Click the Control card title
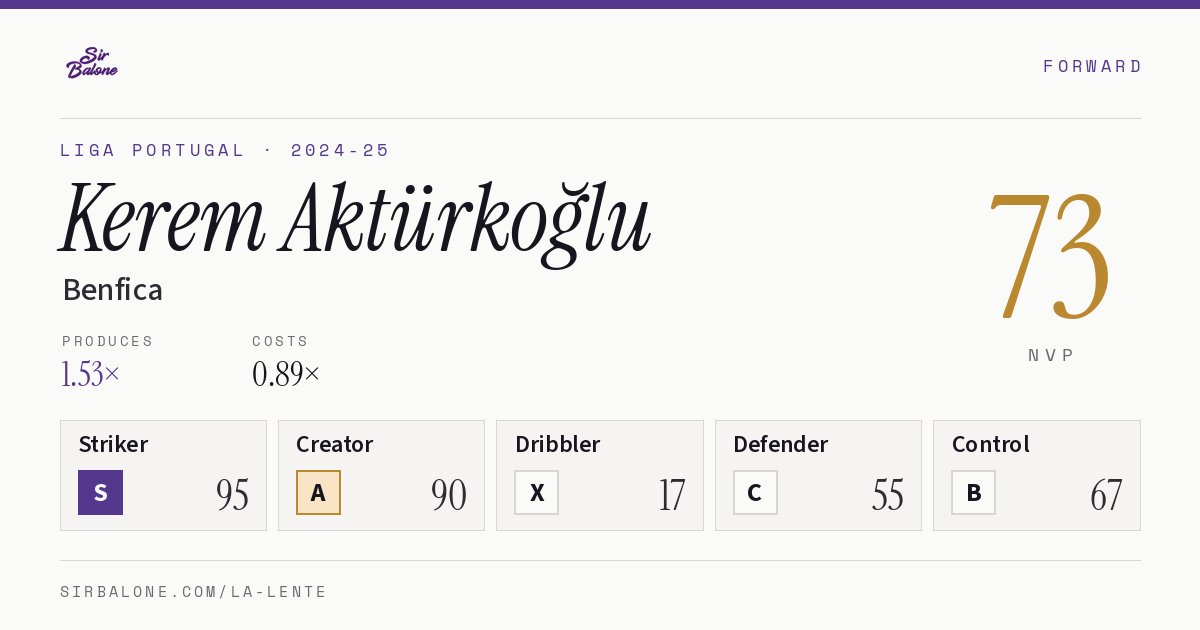Image resolution: width=1200 pixels, height=630 pixels. tap(991, 444)
